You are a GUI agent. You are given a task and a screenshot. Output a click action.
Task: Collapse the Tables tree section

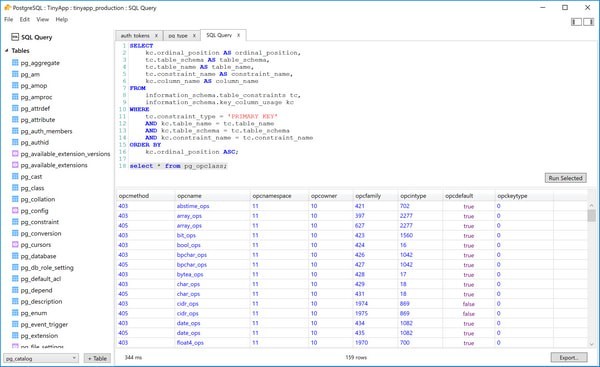[x=7, y=51]
